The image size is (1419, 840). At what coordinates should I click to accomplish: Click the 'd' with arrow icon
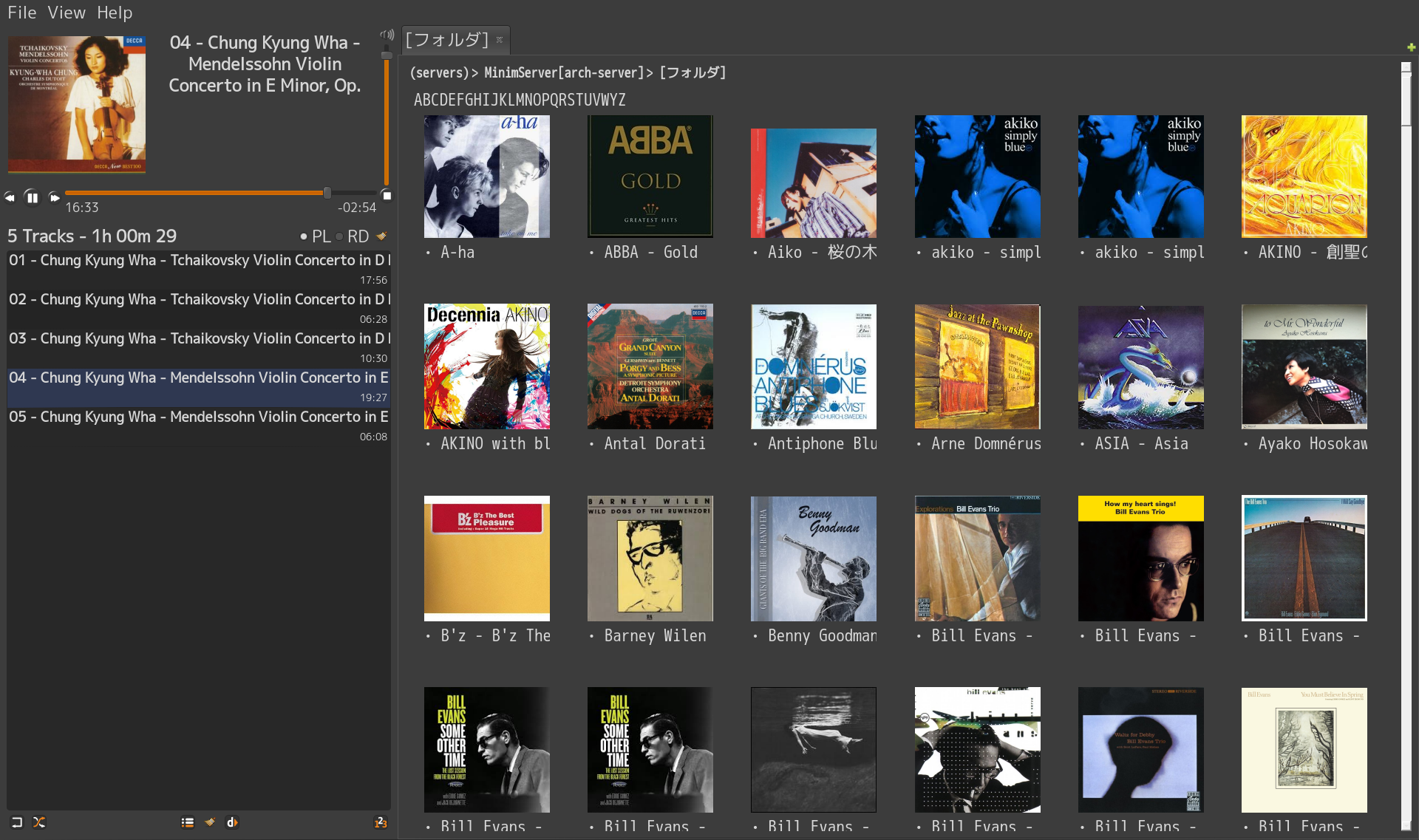point(232,822)
